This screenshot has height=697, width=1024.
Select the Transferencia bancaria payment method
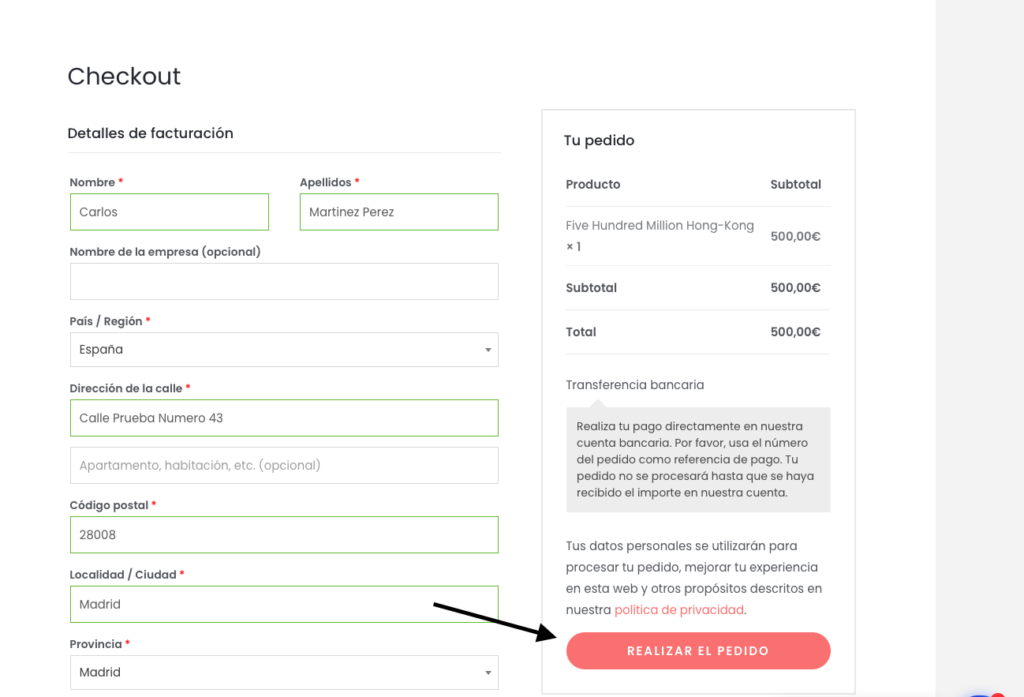(x=635, y=385)
